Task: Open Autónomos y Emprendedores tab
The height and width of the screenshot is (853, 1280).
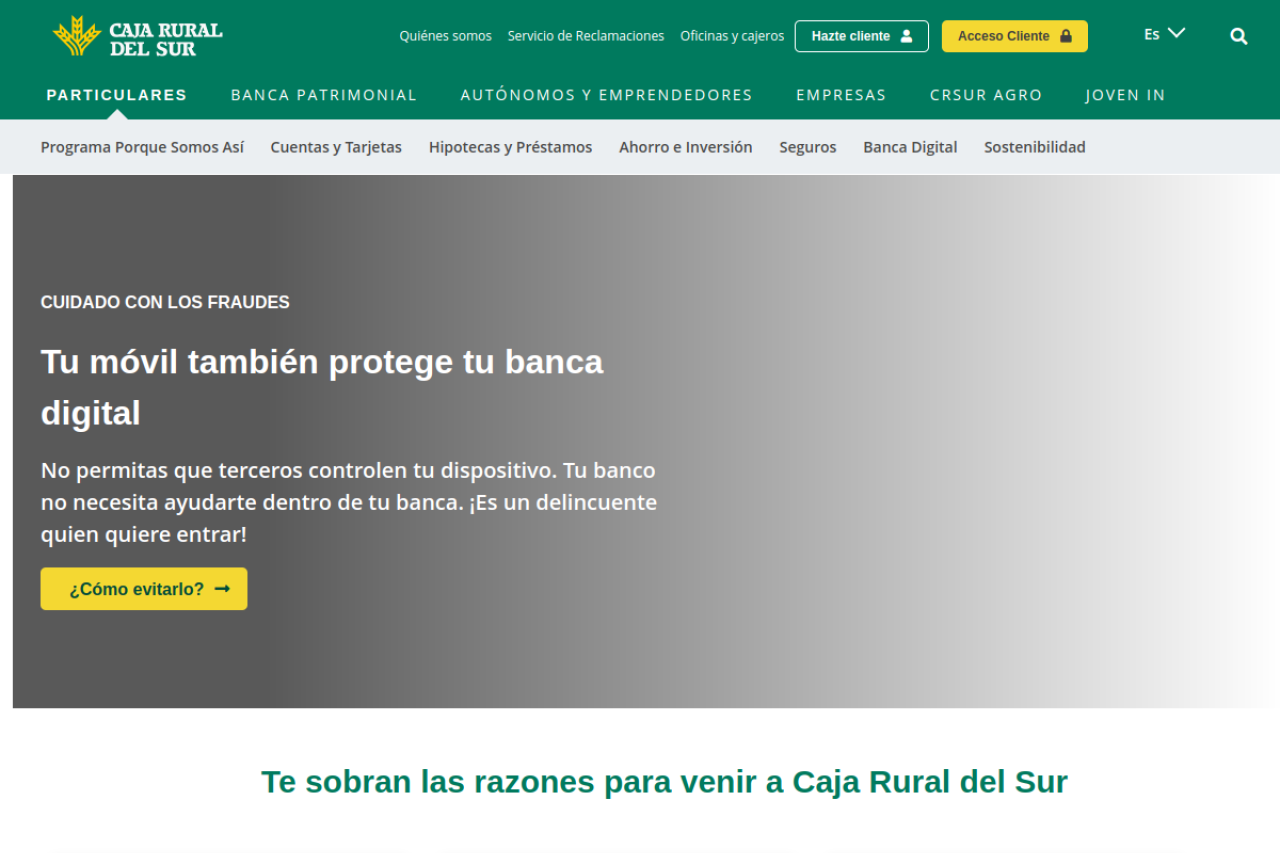Action: [607, 95]
